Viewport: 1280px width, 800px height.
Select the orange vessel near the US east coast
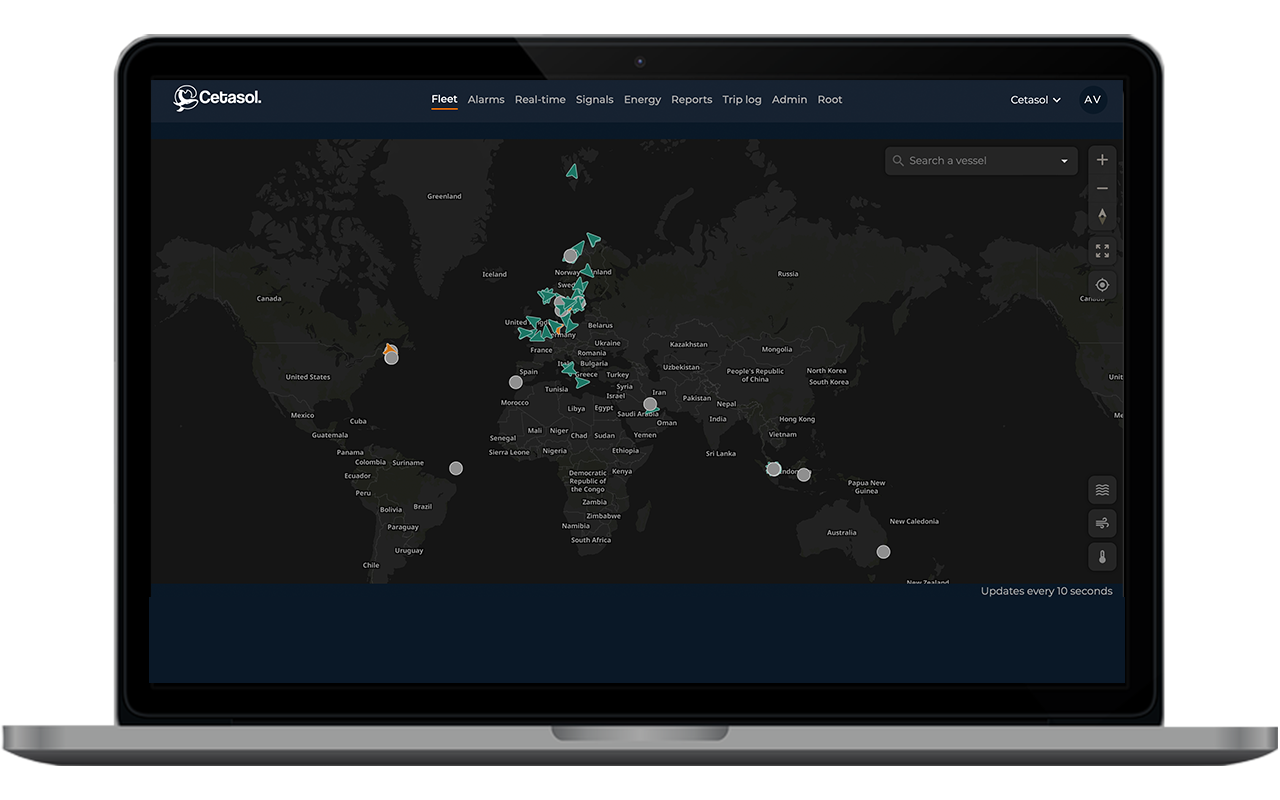(x=389, y=349)
